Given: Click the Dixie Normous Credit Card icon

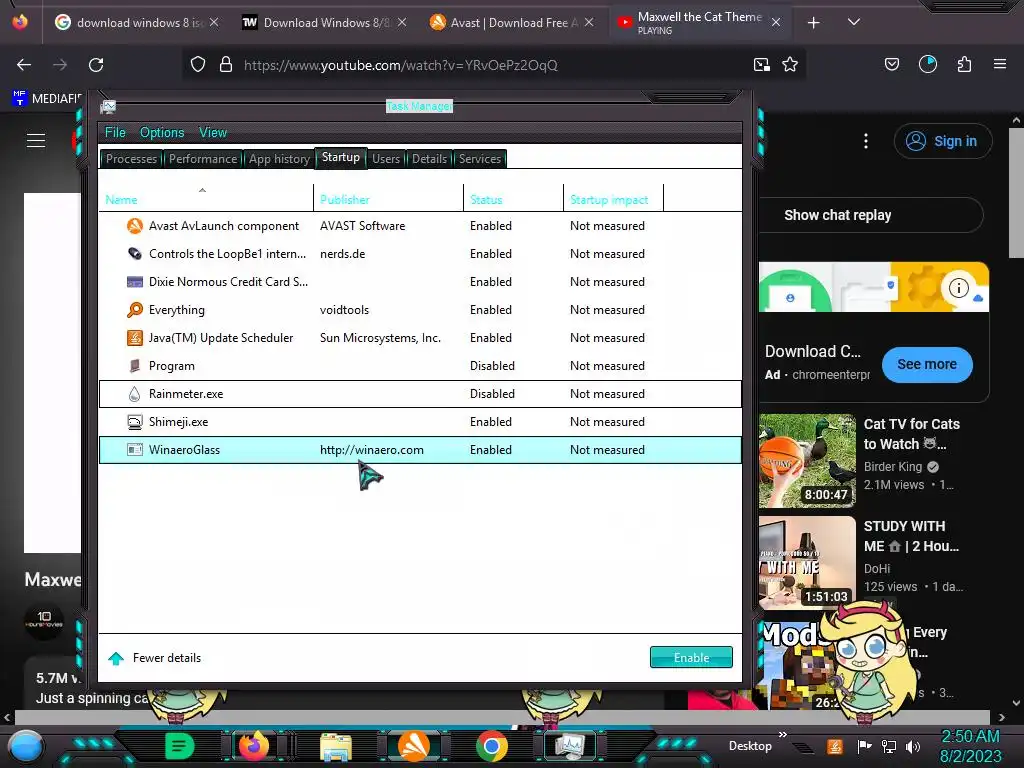Looking at the screenshot, I should point(135,282).
